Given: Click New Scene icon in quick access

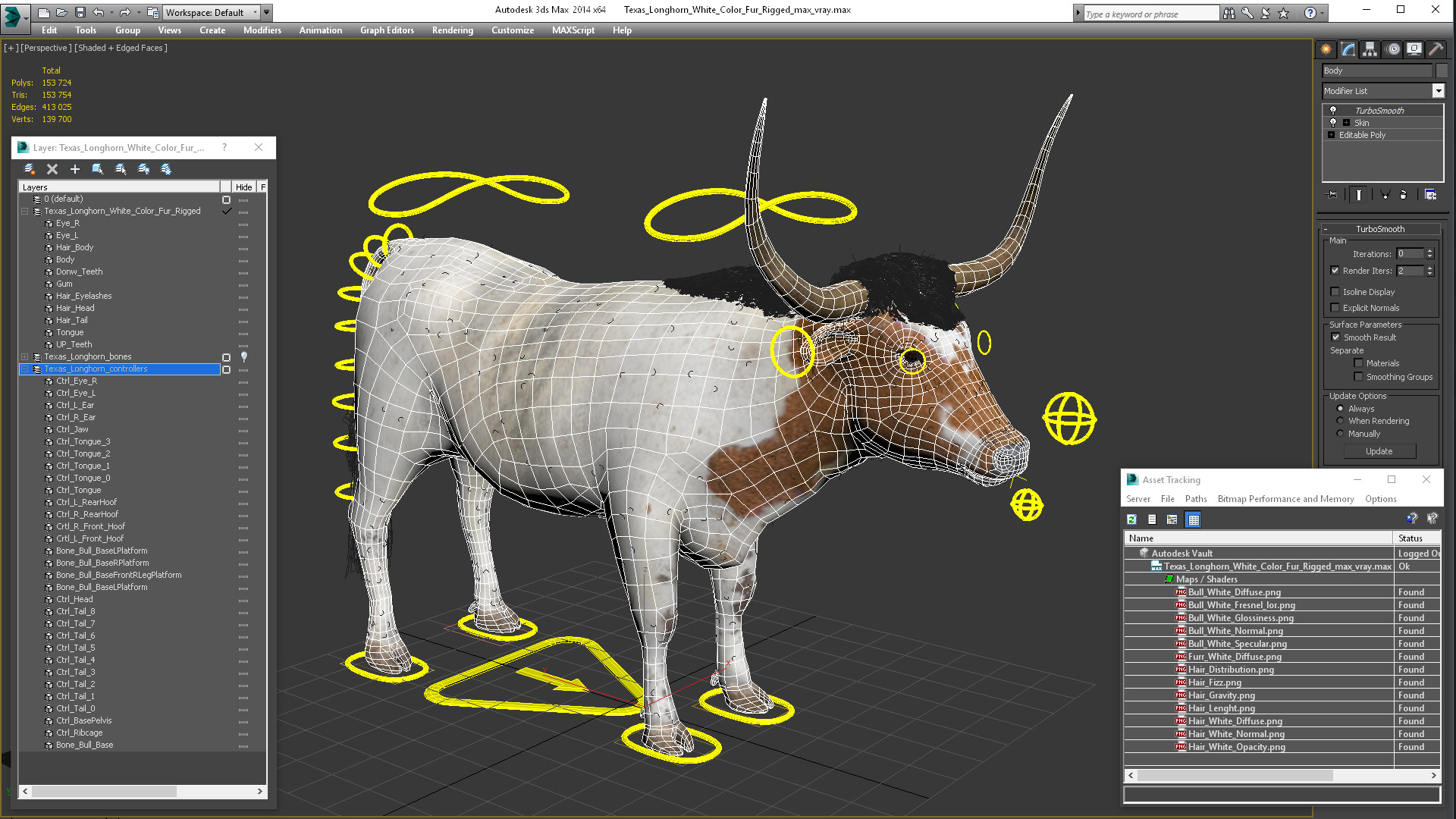Looking at the screenshot, I should pyautogui.click(x=44, y=12).
